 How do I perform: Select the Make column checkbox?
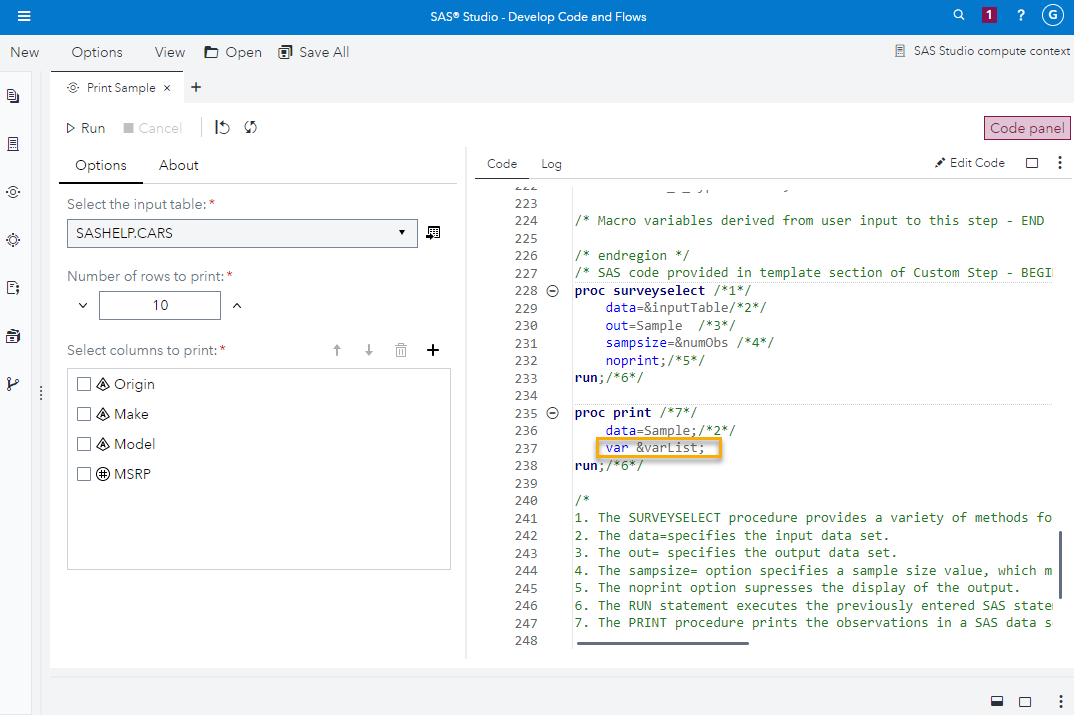84,413
